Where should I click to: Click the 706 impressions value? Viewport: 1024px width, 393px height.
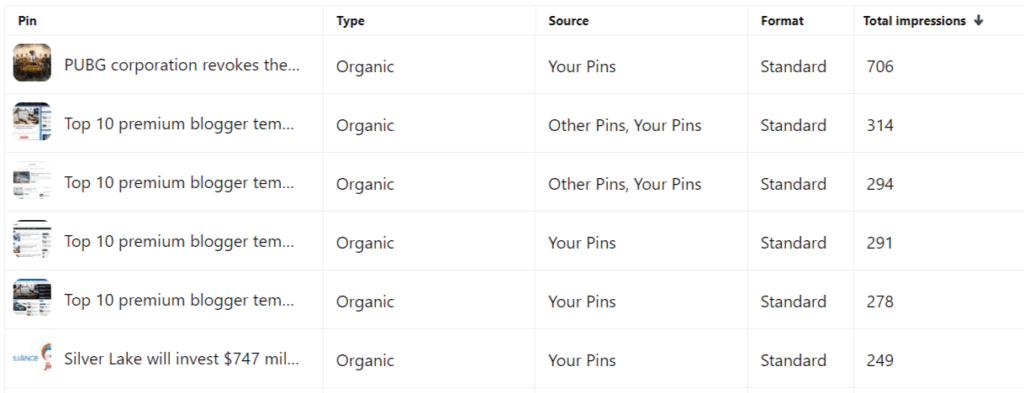tap(880, 67)
